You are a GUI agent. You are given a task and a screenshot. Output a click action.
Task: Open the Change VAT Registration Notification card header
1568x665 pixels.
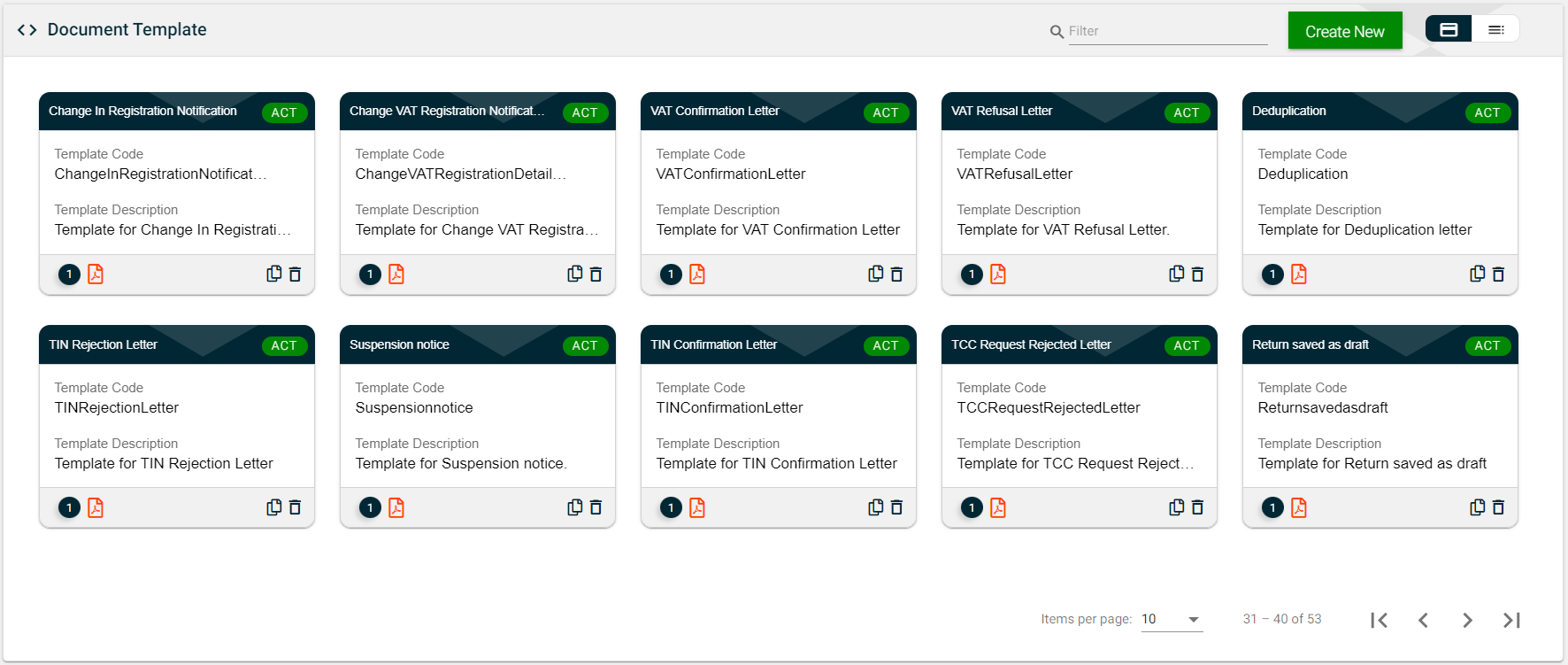point(447,112)
